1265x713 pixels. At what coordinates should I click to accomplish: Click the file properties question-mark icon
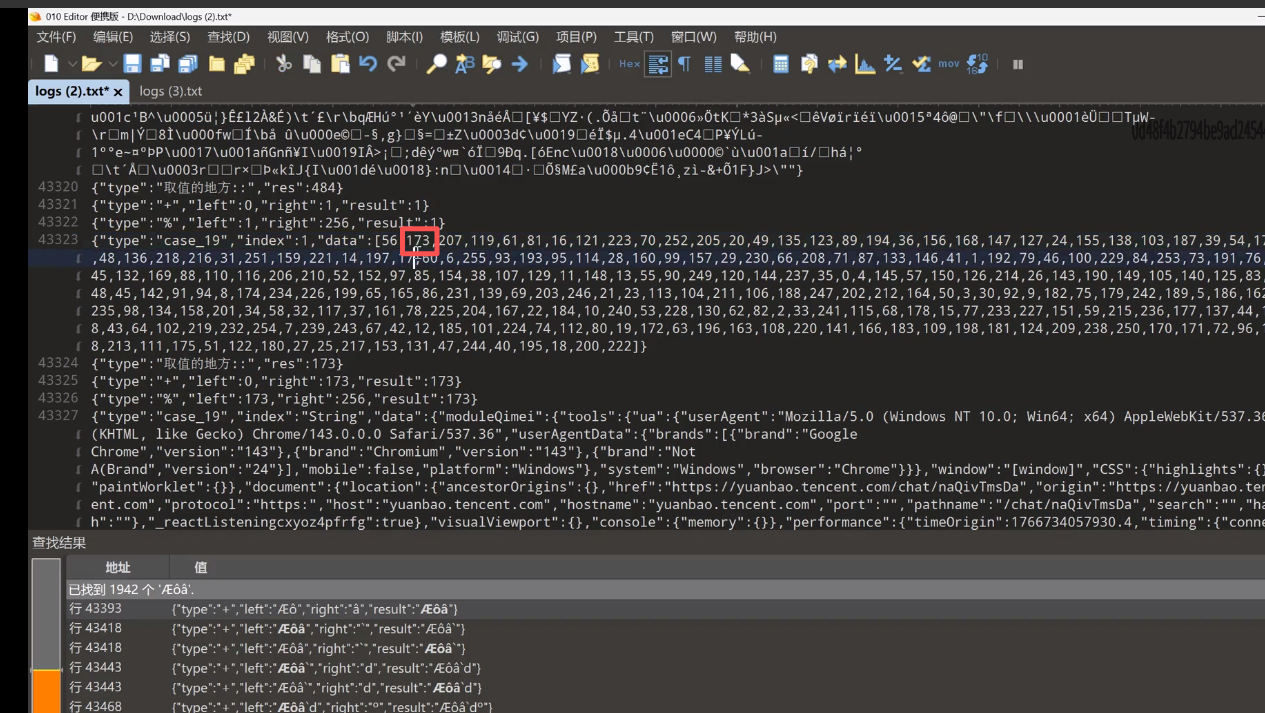tap(809, 64)
